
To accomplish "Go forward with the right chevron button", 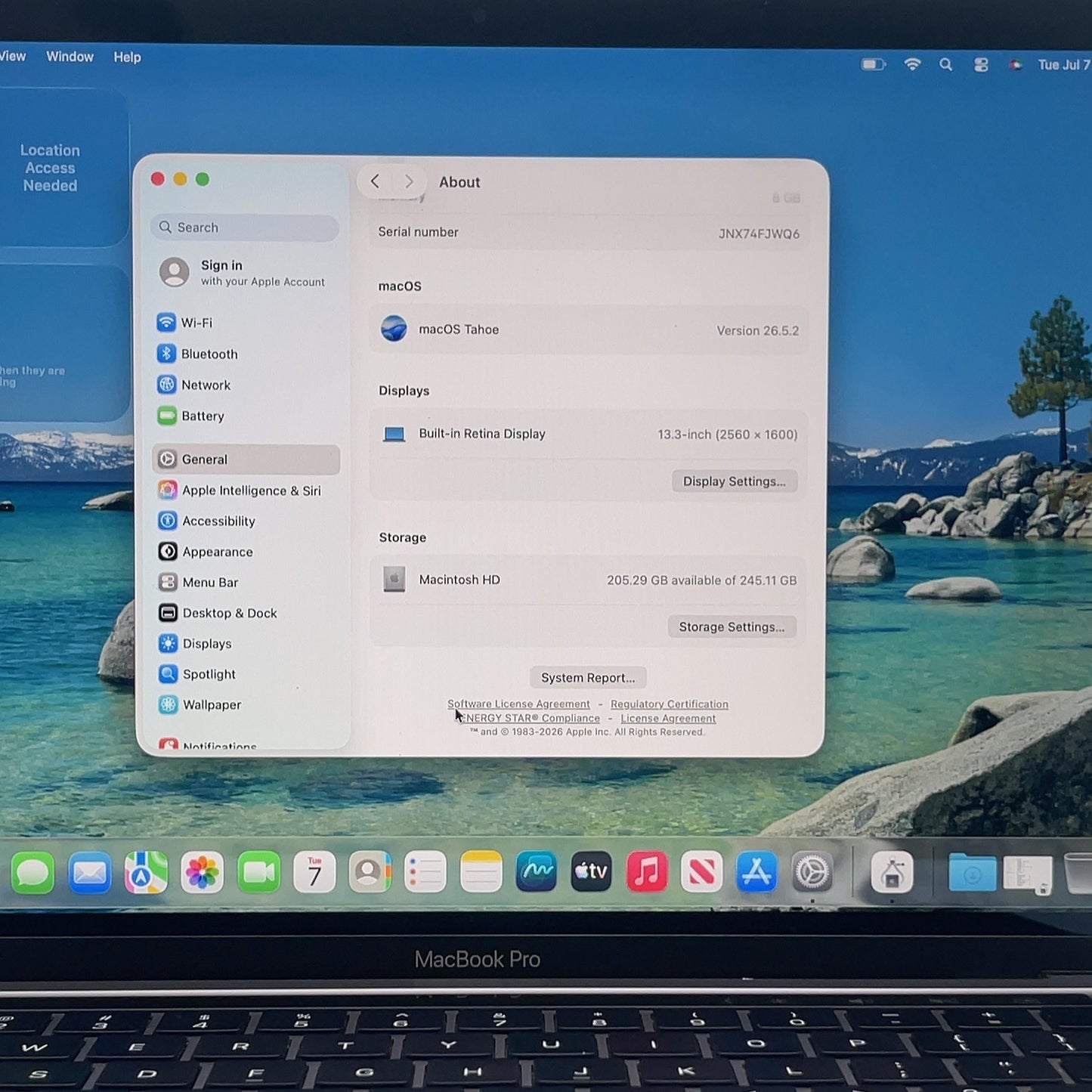I will pos(409,181).
